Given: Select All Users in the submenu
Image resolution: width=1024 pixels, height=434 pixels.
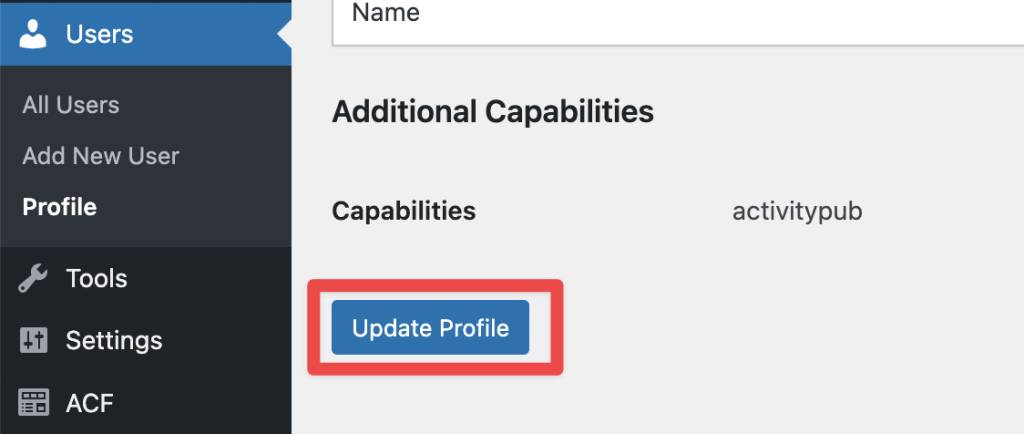Looking at the screenshot, I should tap(70, 105).
